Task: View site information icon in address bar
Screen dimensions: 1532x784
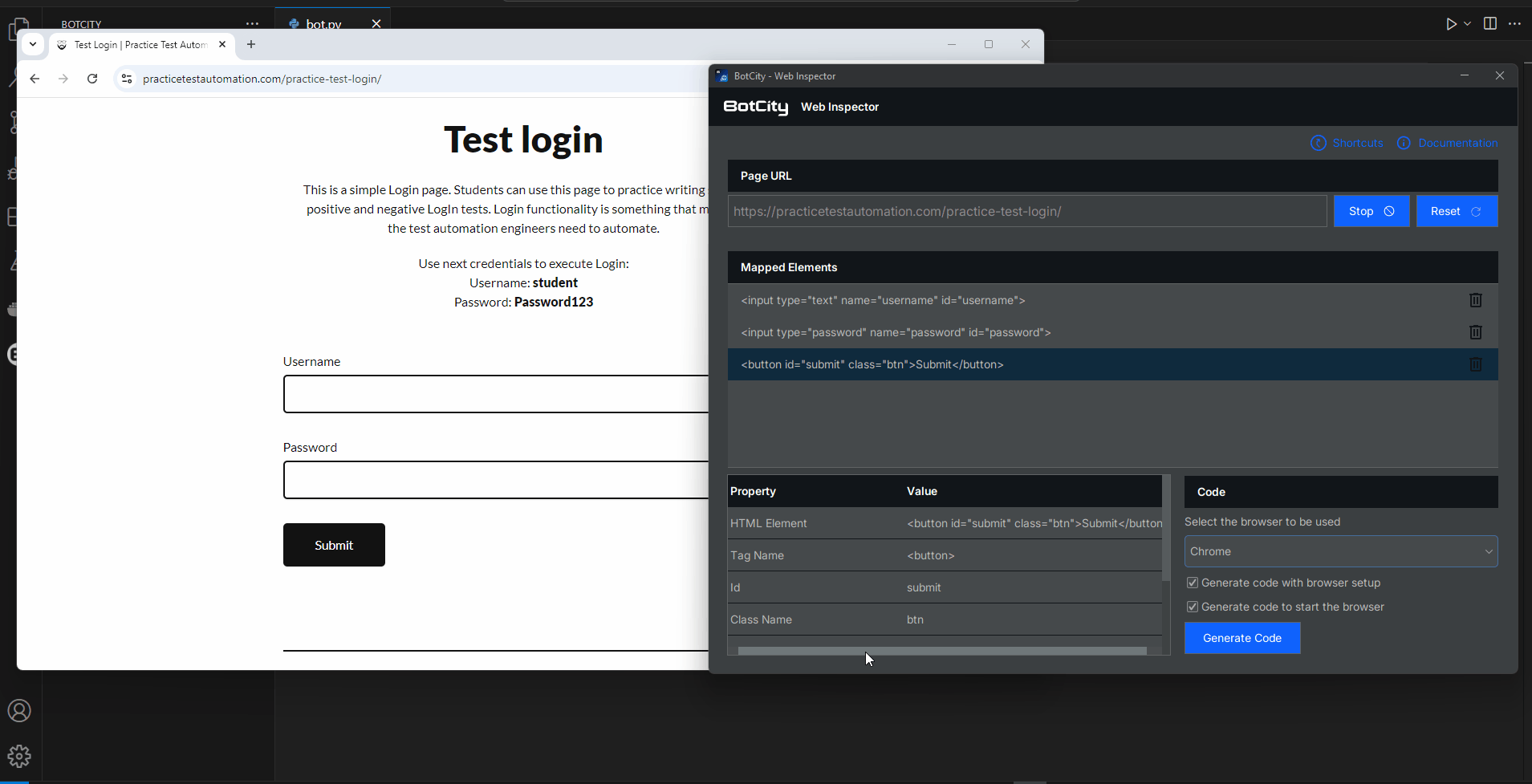Action: coord(126,79)
